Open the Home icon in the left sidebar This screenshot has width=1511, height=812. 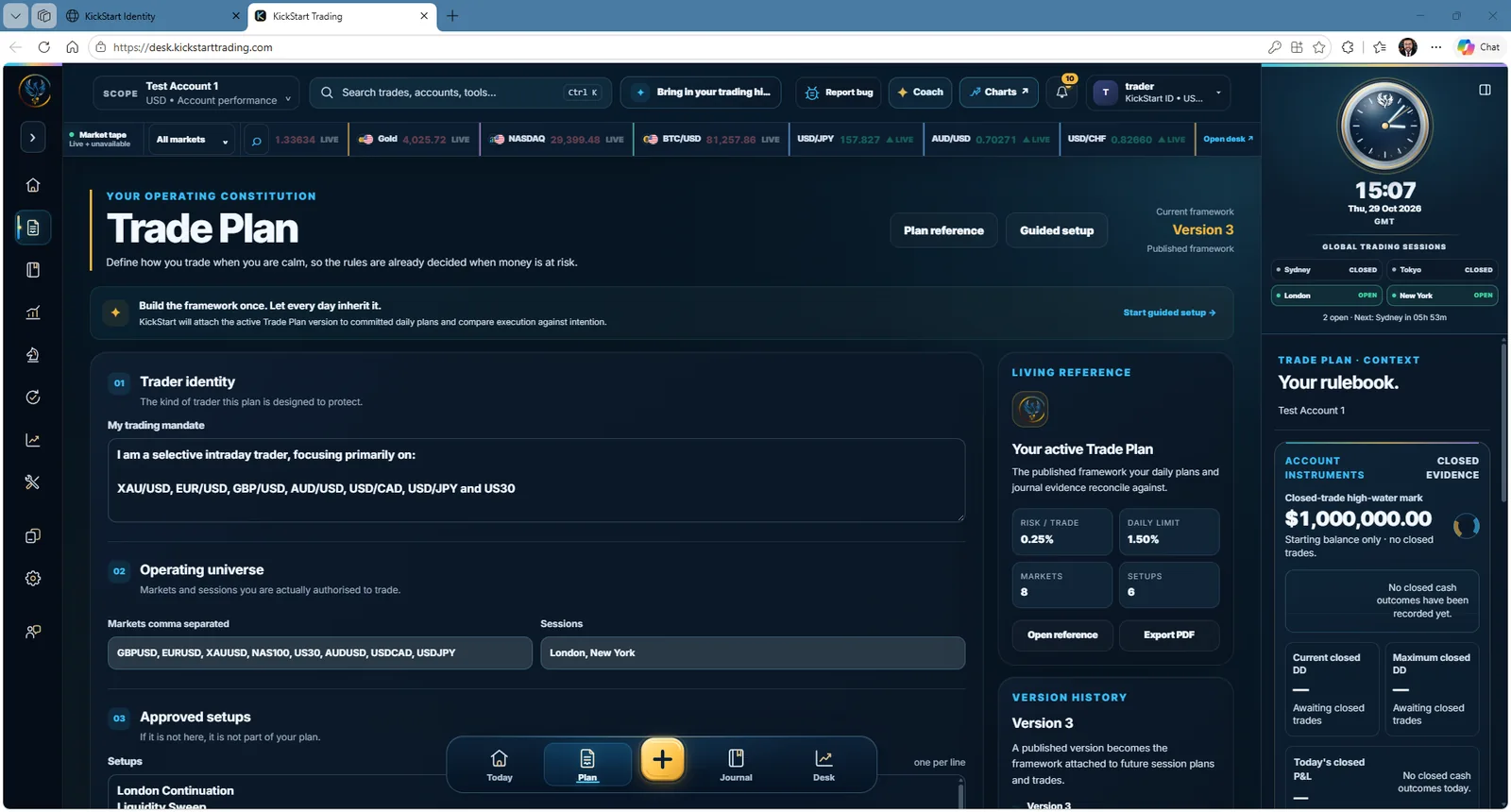(33, 185)
